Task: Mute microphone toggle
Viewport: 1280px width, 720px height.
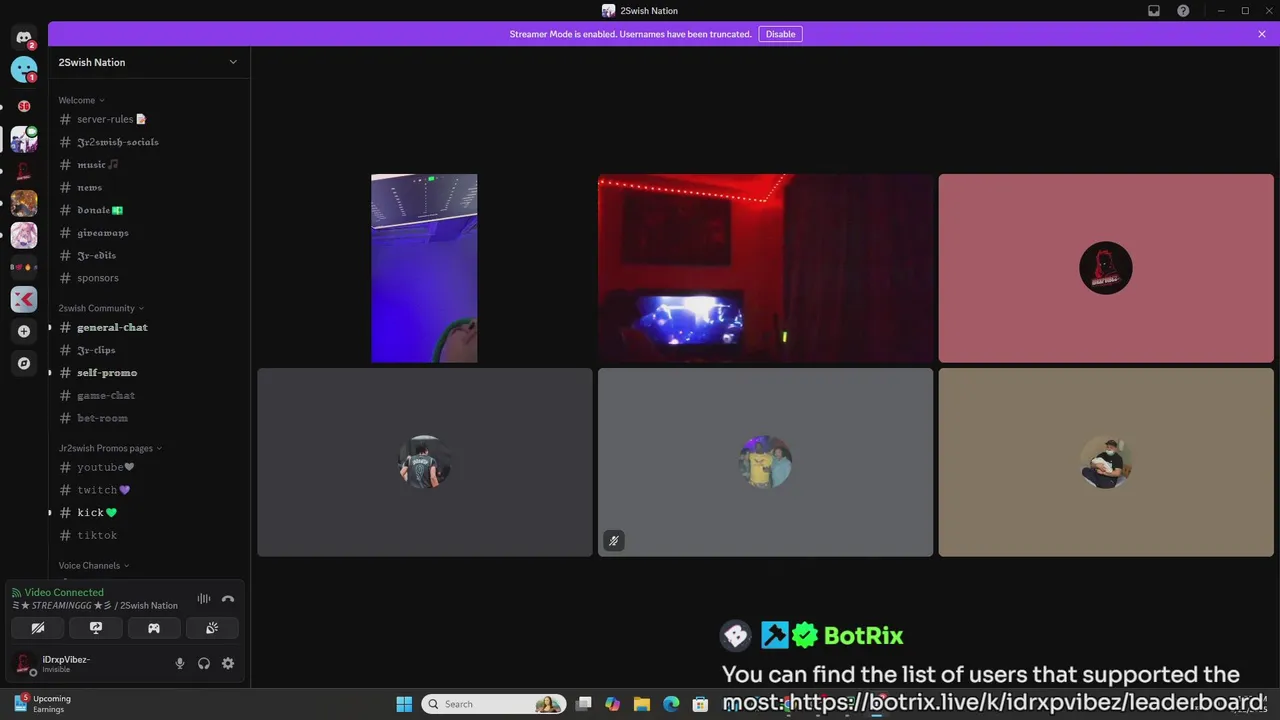Action: [x=180, y=663]
